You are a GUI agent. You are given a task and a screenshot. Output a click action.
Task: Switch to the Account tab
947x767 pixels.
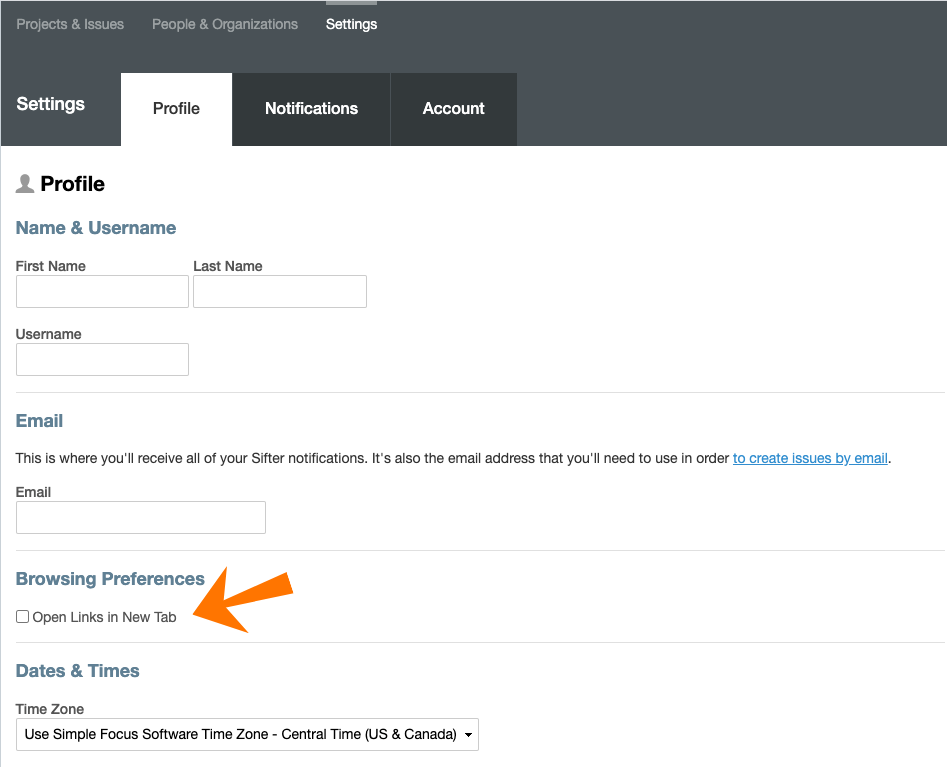click(453, 109)
